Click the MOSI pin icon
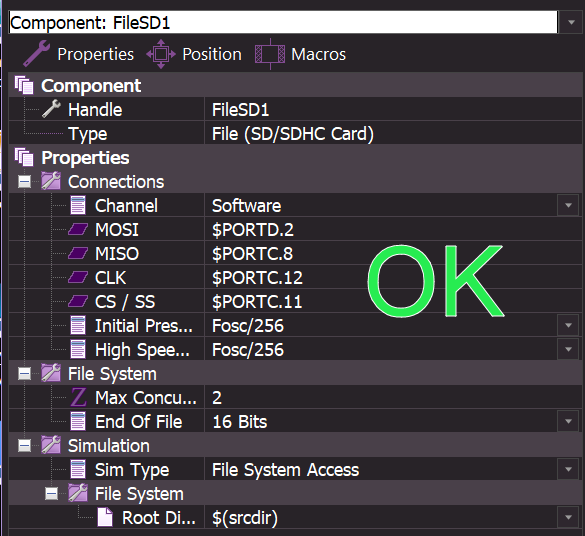The image size is (585, 536). pos(78,229)
